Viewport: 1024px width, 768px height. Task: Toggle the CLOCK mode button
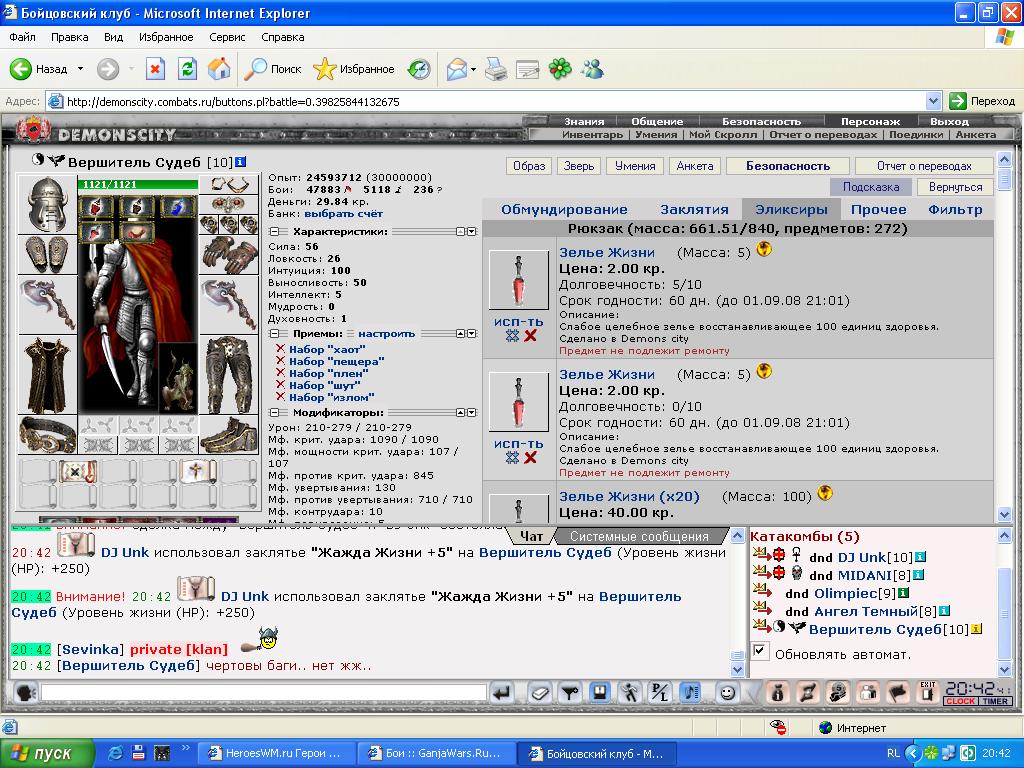coord(960,701)
